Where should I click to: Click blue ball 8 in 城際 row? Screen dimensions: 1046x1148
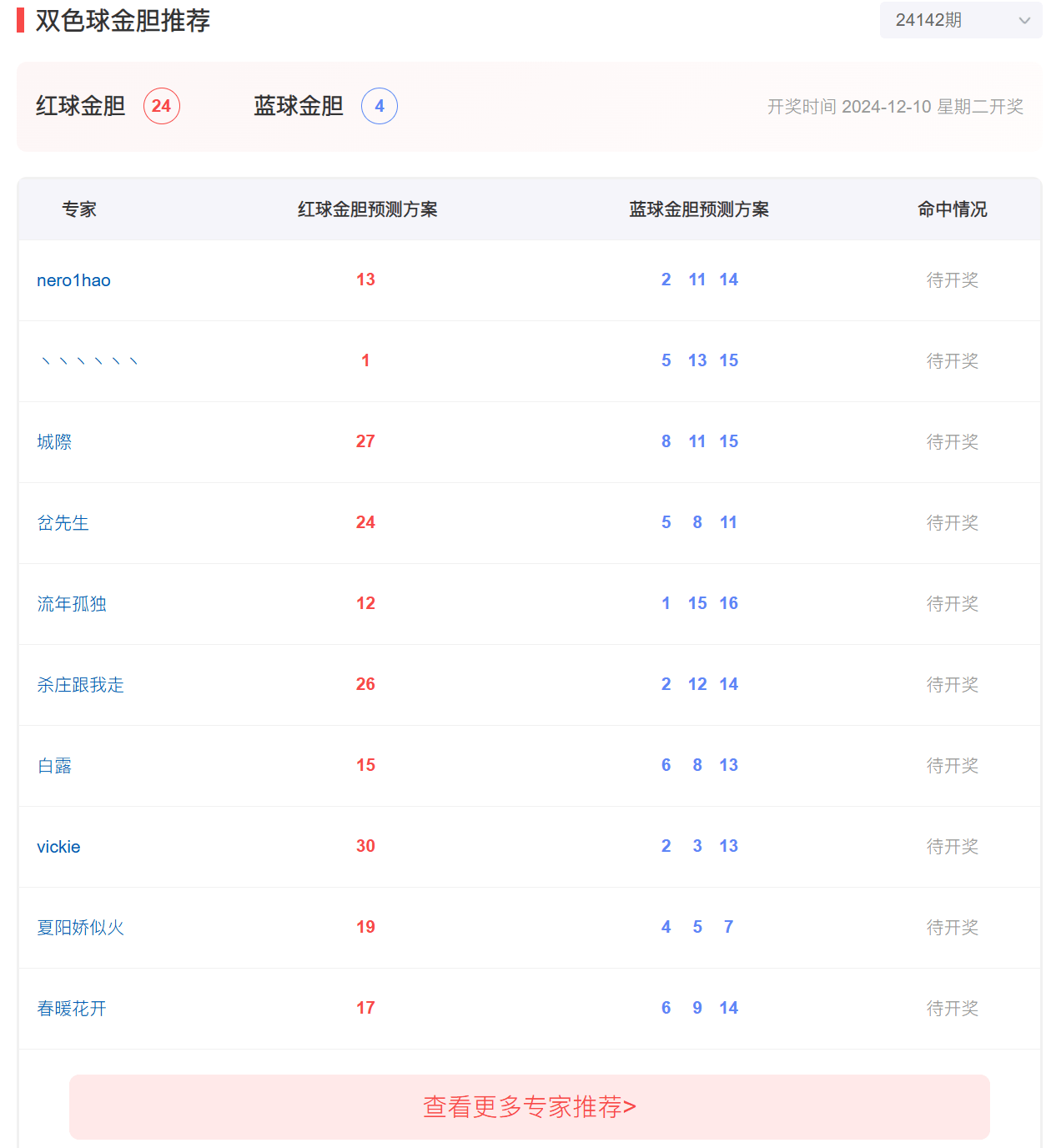(x=666, y=441)
